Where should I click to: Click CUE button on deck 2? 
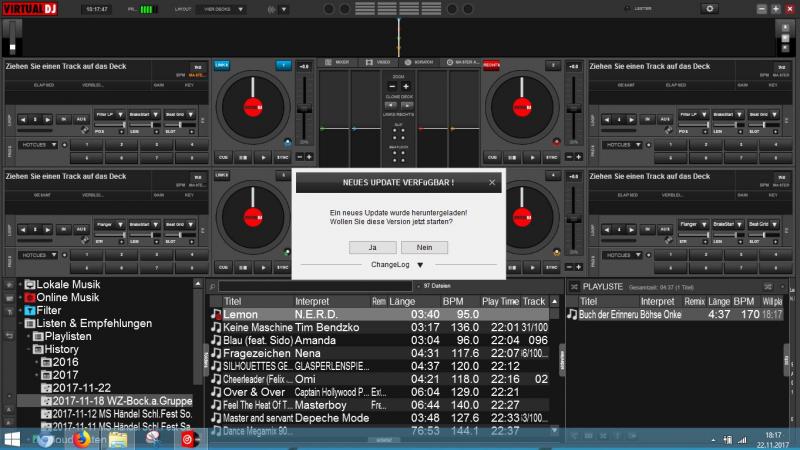(492, 158)
